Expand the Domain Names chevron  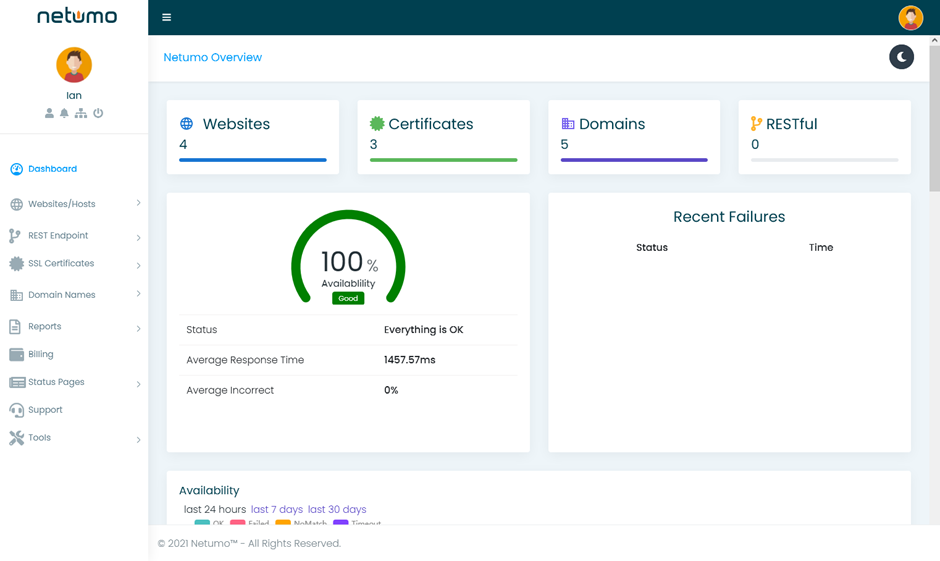point(138,294)
